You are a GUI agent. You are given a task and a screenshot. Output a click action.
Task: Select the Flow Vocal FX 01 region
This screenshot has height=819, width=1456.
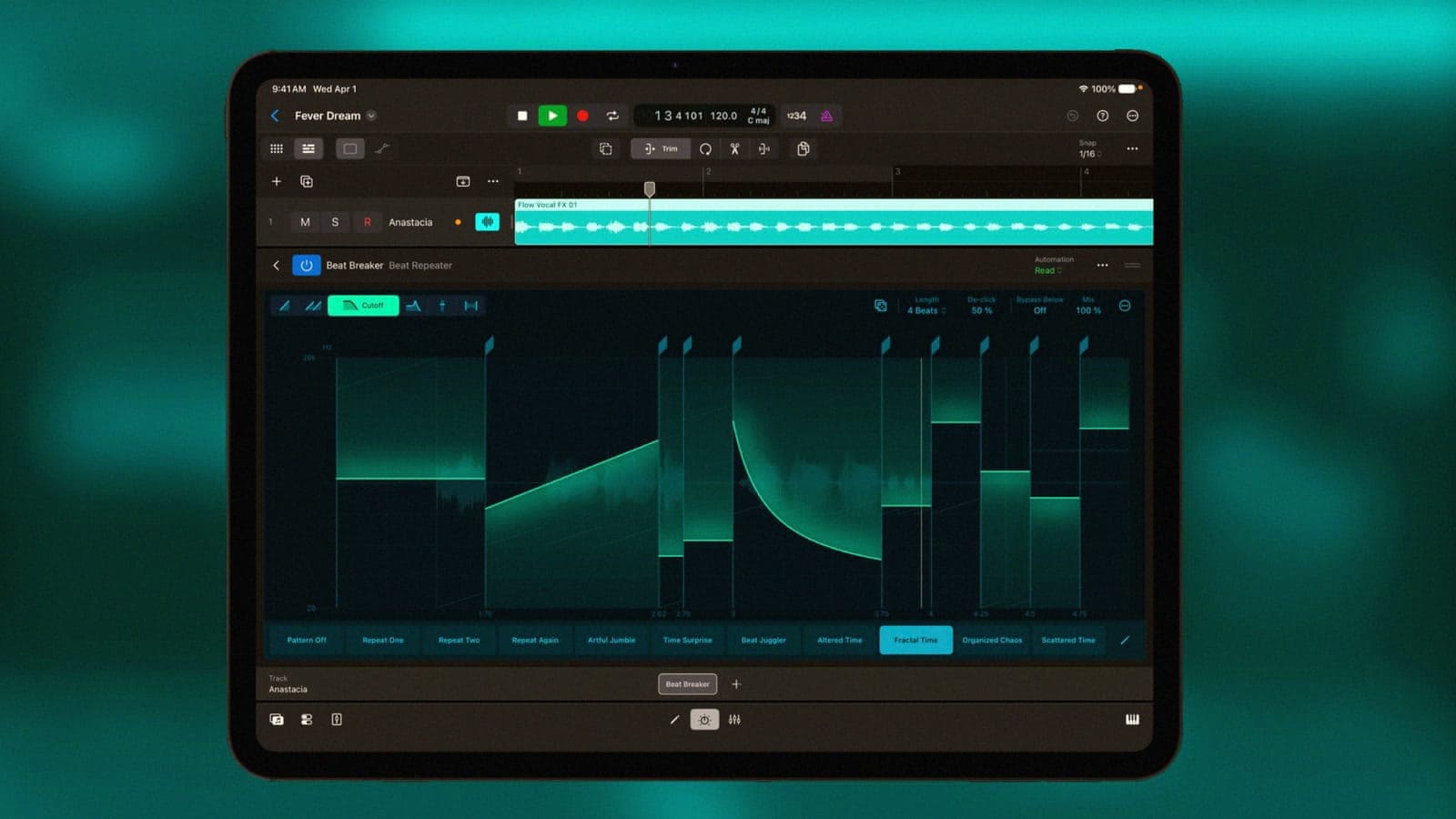(834, 222)
